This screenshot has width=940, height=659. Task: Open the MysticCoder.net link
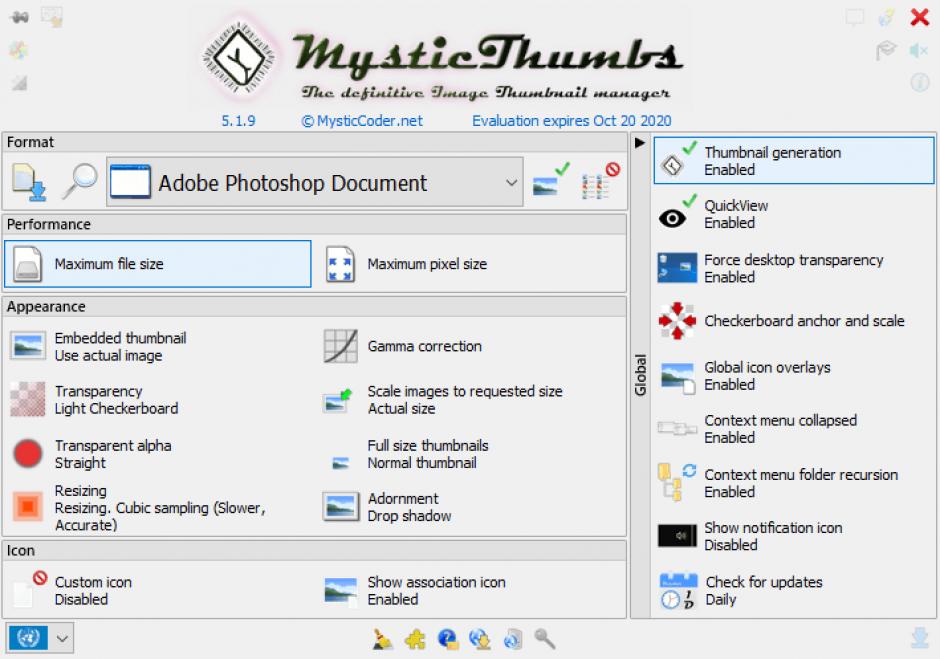coord(362,121)
